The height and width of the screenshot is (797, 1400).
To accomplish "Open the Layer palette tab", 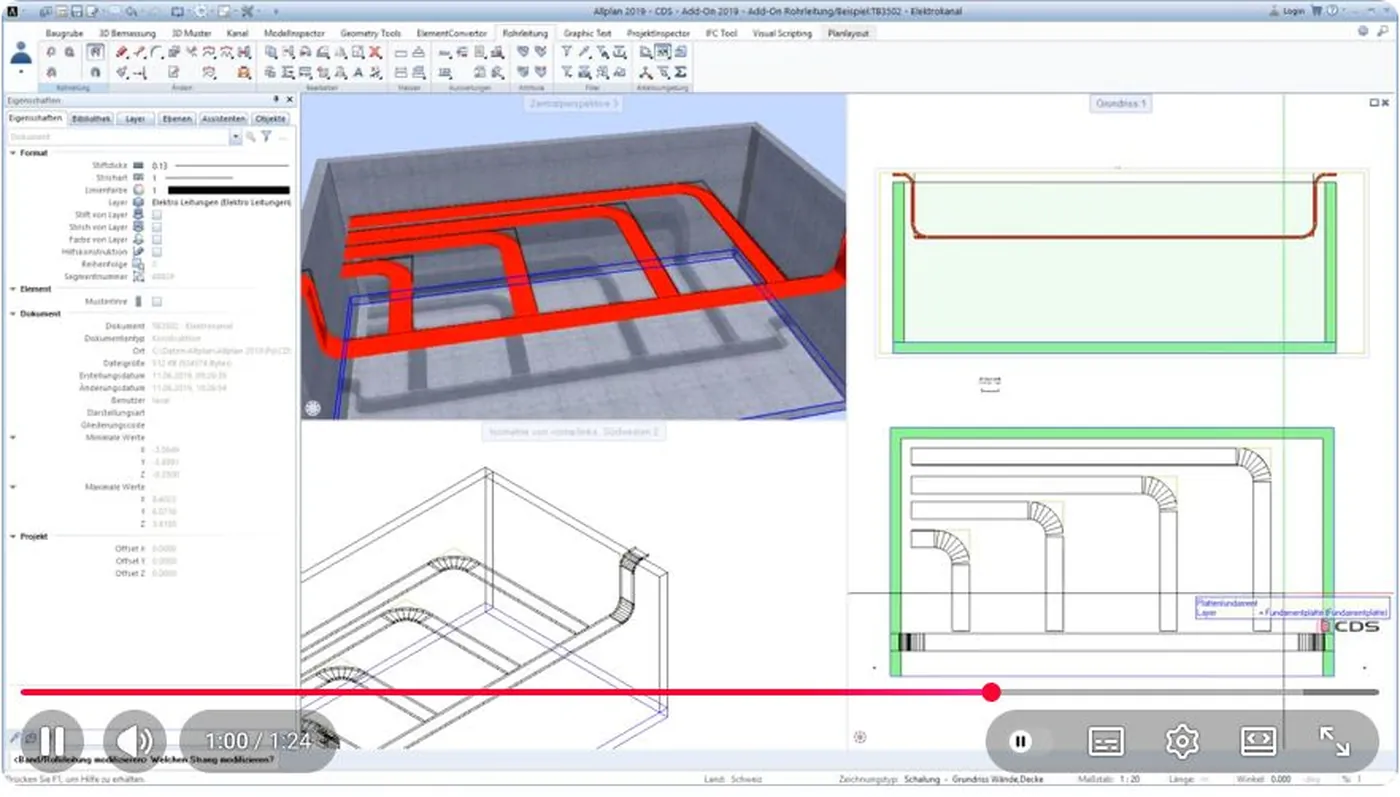I will coord(135,118).
